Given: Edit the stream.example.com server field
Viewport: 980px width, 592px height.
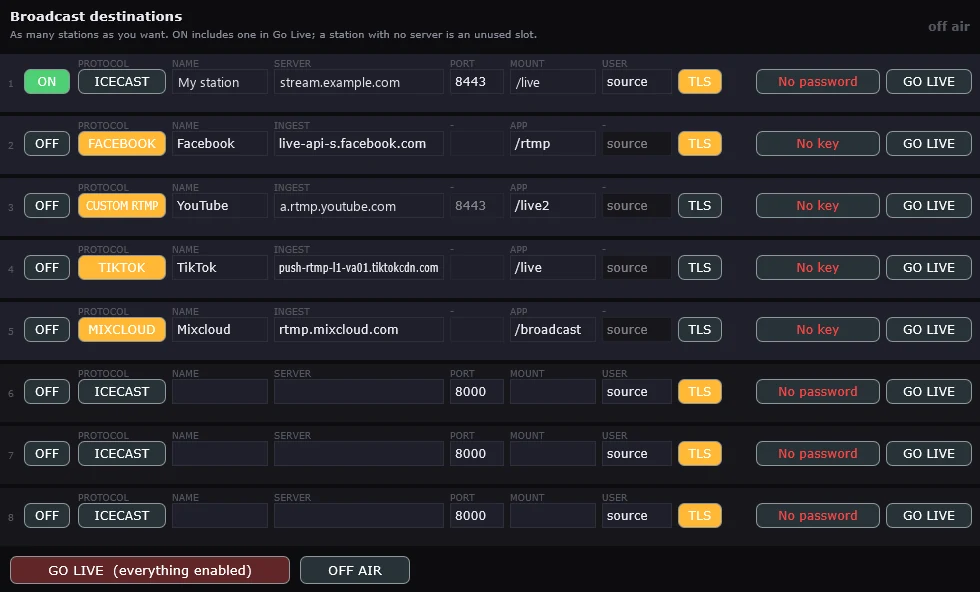Looking at the screenshot, I should tap(359, 82).
